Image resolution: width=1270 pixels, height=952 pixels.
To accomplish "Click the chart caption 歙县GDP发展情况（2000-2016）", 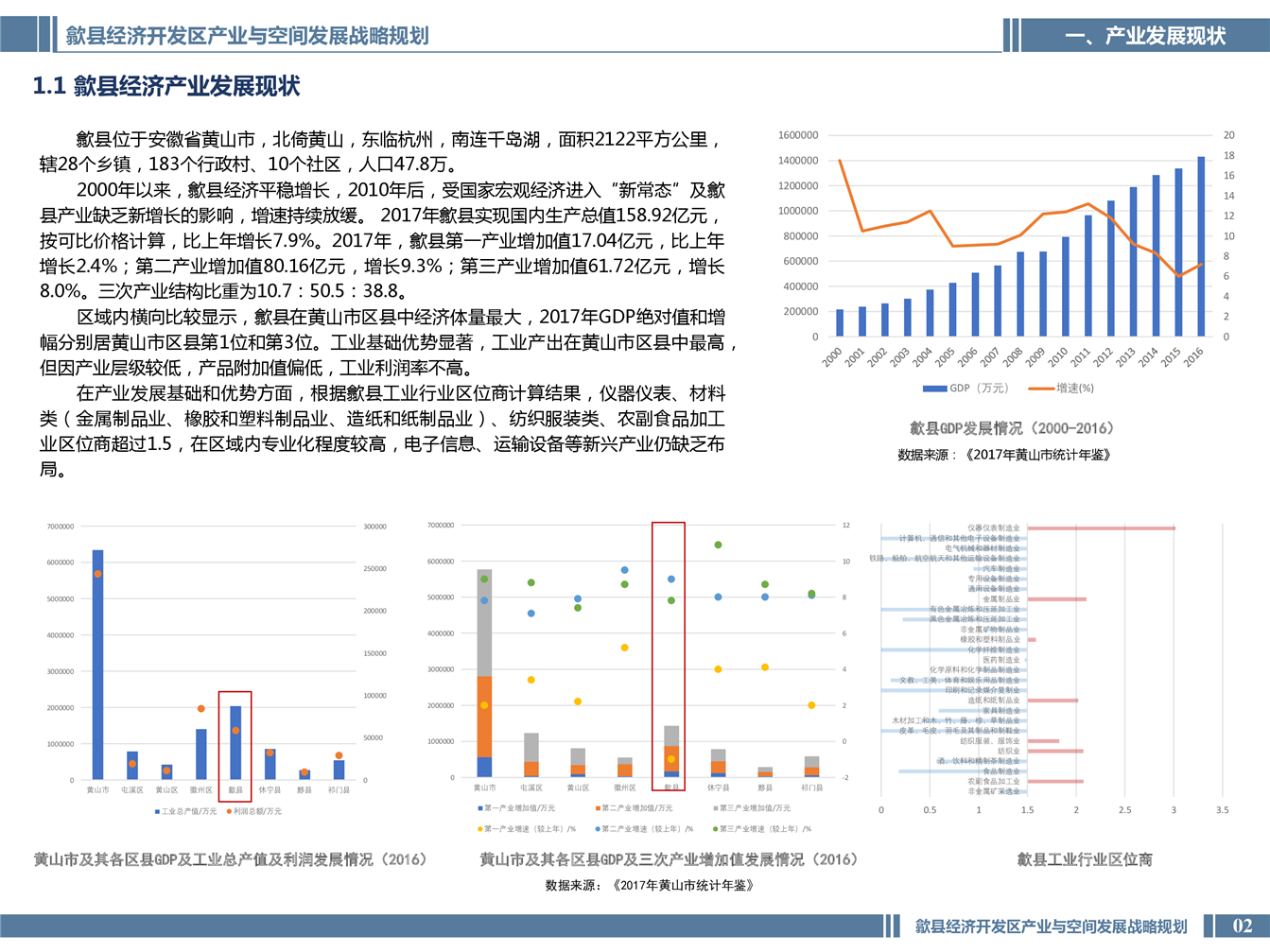I will [1011, 428].
